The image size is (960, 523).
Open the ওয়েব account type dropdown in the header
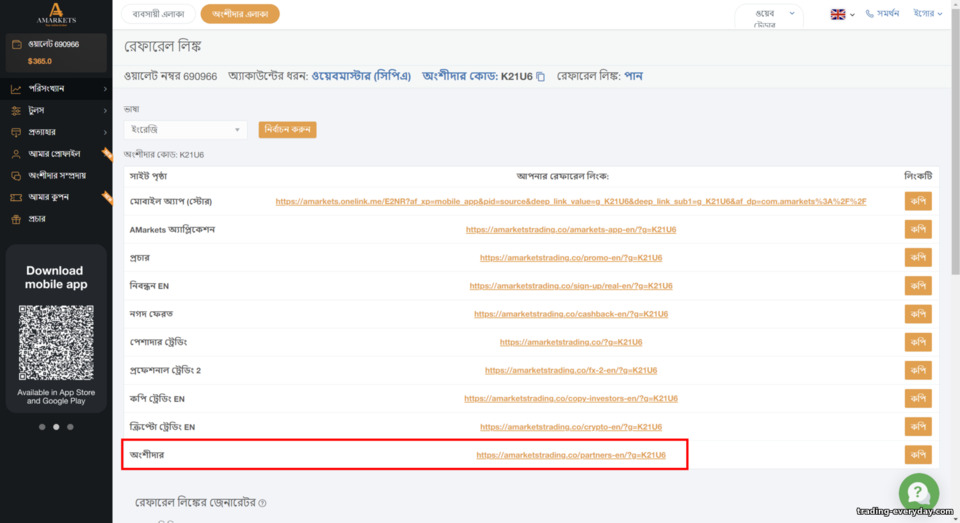click(768, 17)
